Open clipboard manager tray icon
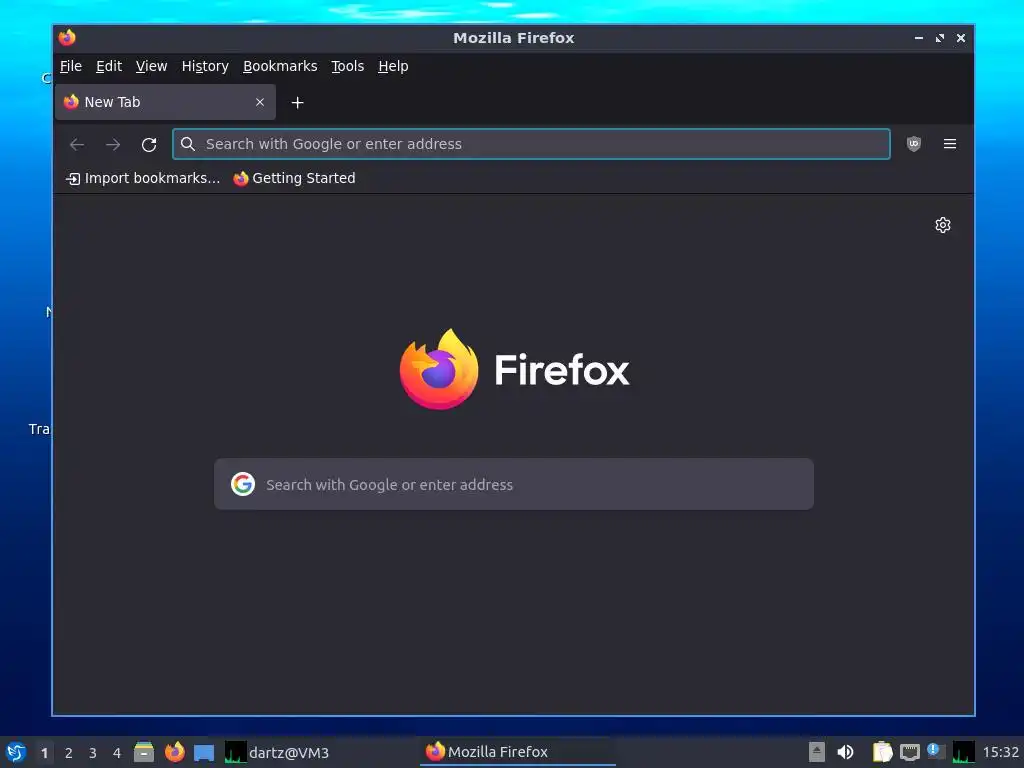 882,752
